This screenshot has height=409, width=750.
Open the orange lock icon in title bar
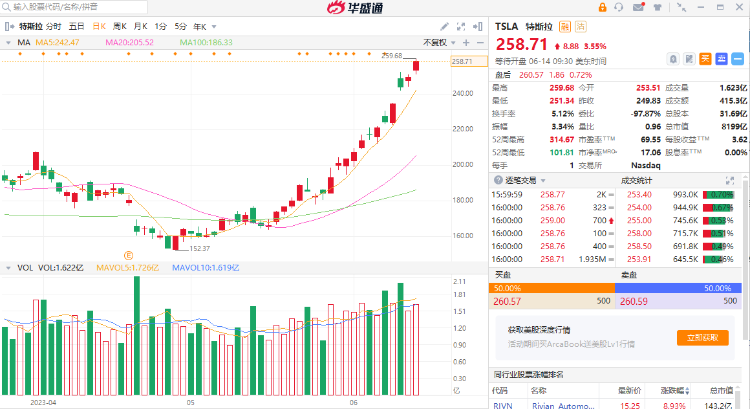(602, 7)
